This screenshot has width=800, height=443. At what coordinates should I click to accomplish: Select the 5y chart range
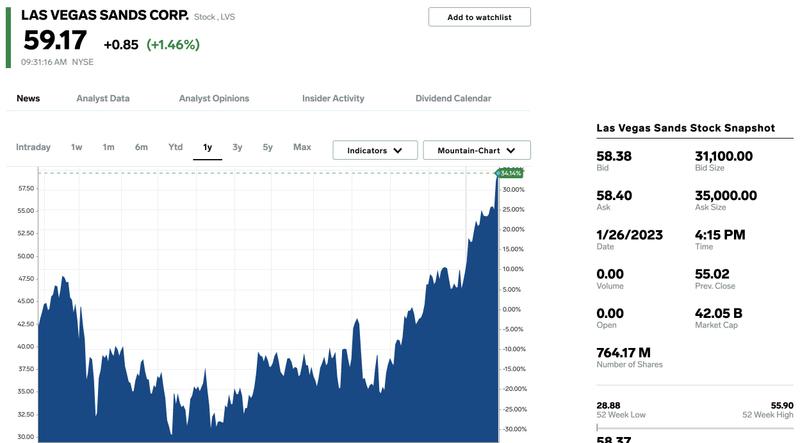pyautogui.click(x=268, y=147)
